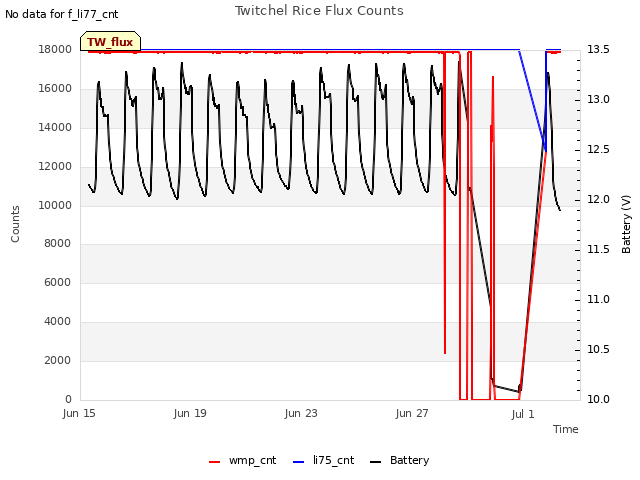Click the Jun 27 x-axis label

(412, 413)
